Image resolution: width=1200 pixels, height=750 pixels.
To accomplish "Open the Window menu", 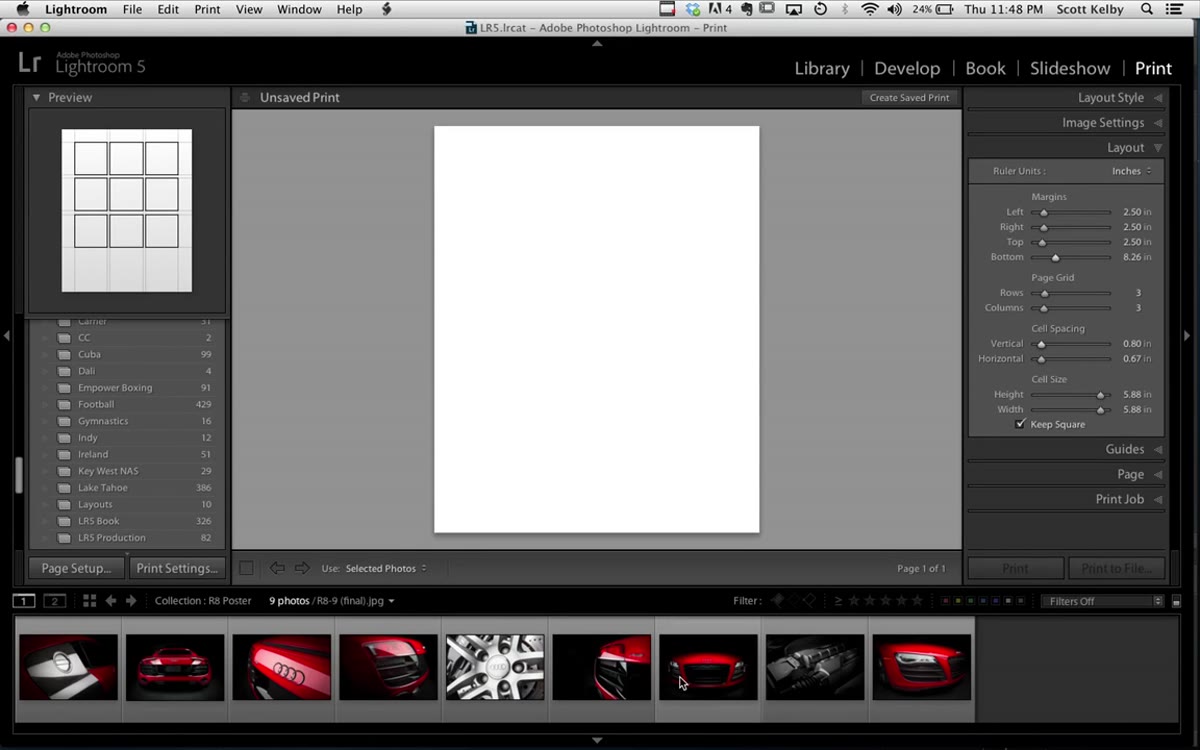I will 299,9.
